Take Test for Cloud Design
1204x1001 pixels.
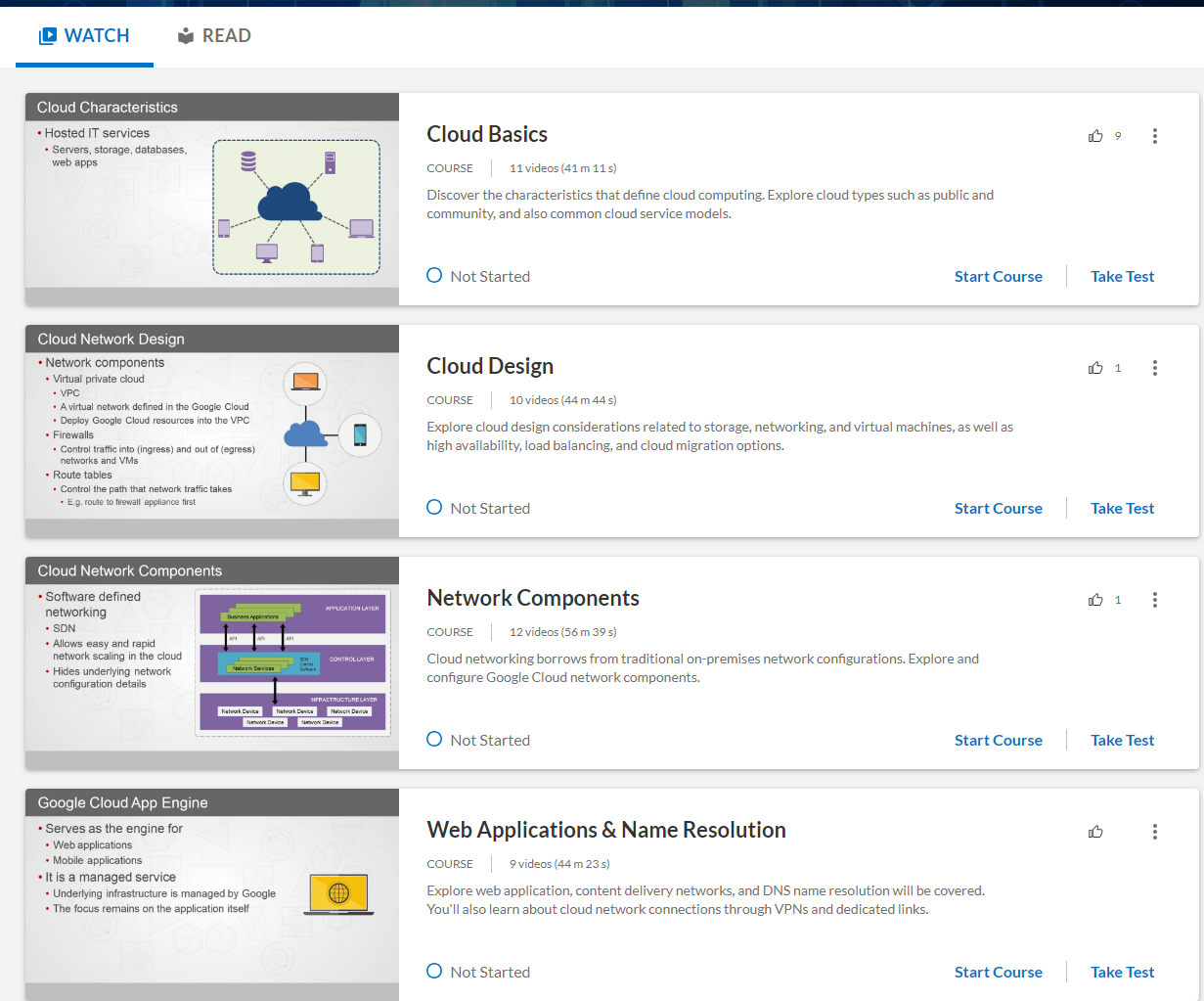click(1122, 509)
